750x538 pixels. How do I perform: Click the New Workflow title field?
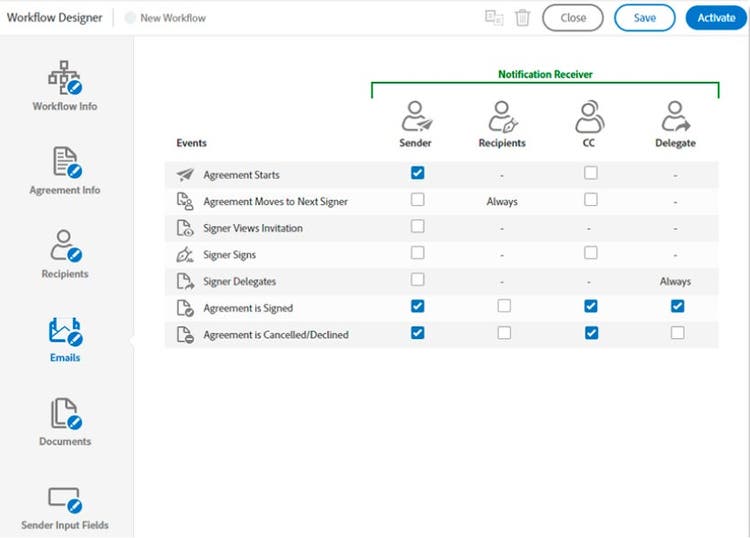(x=173, y=19)
